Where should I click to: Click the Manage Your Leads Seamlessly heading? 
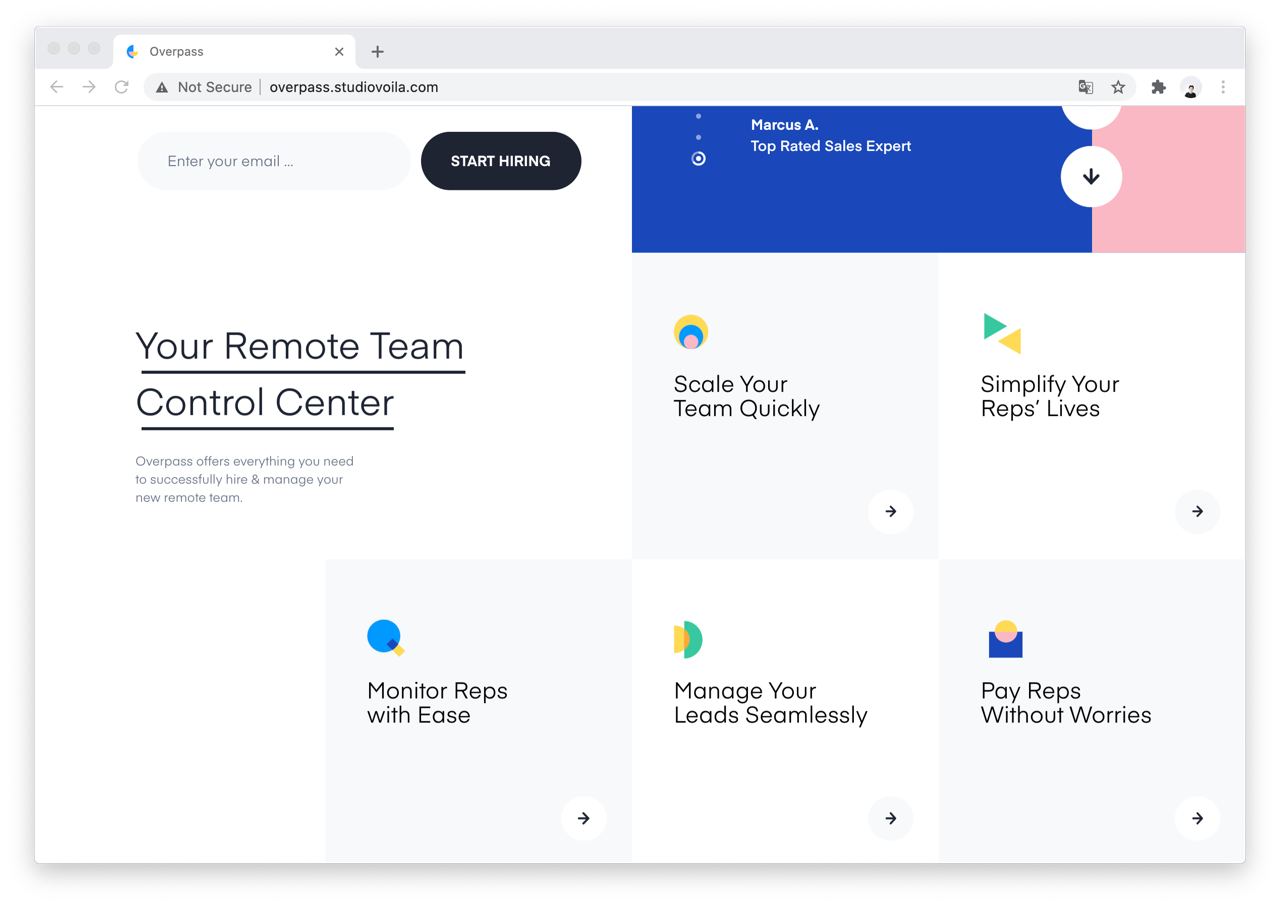(771, 703)
